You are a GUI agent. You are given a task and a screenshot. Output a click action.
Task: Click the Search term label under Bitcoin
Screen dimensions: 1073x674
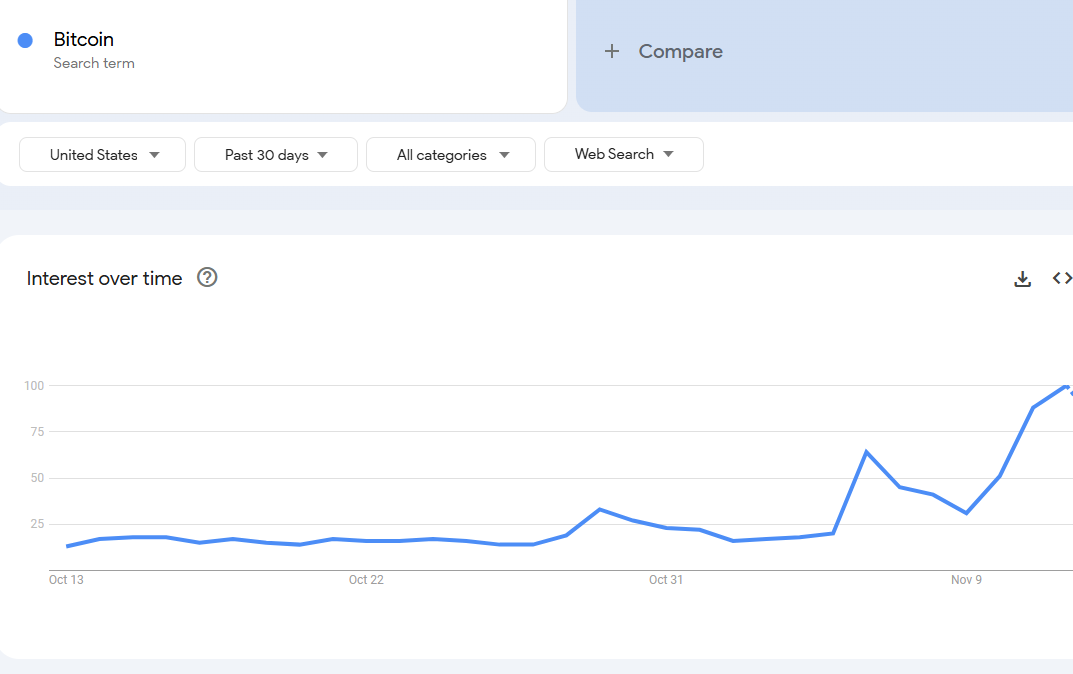click(94, 63)
